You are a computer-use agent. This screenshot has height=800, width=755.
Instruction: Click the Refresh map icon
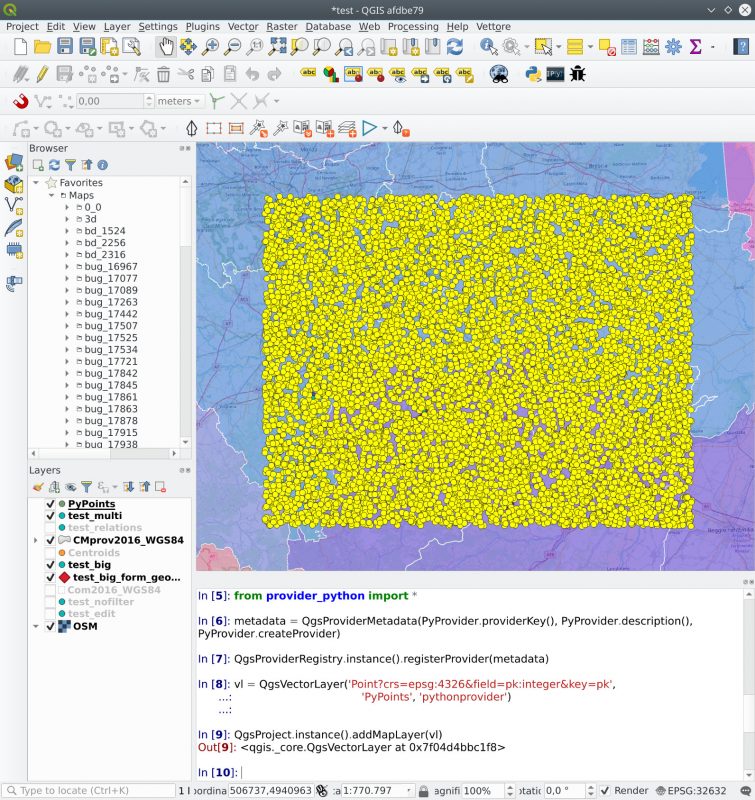point(455,47)
